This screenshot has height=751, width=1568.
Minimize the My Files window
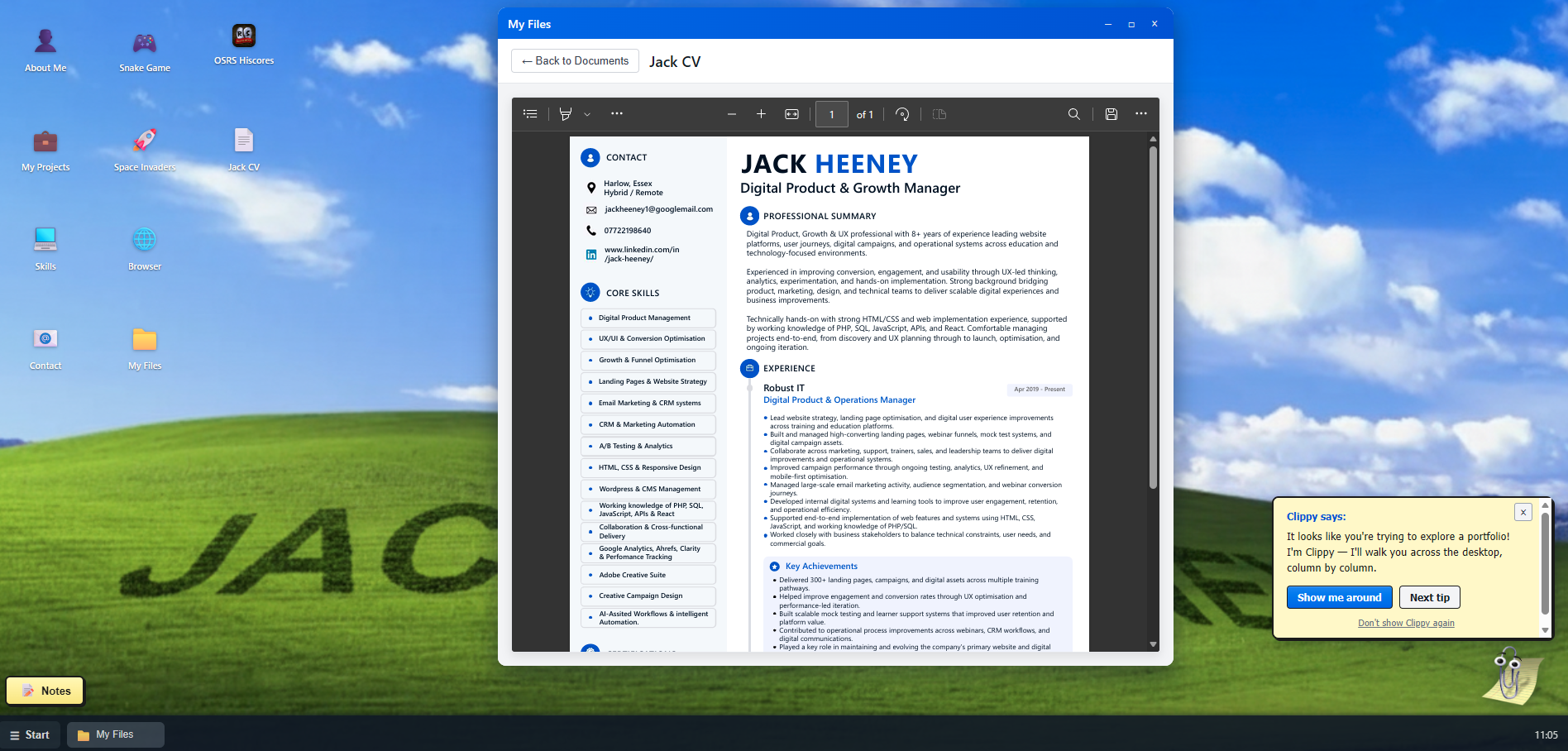coord(1108,24)
